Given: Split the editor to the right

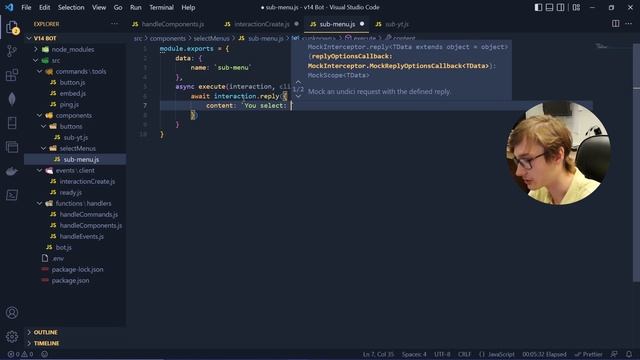Looking at the screenshot, I should click(x=616, y=24).
